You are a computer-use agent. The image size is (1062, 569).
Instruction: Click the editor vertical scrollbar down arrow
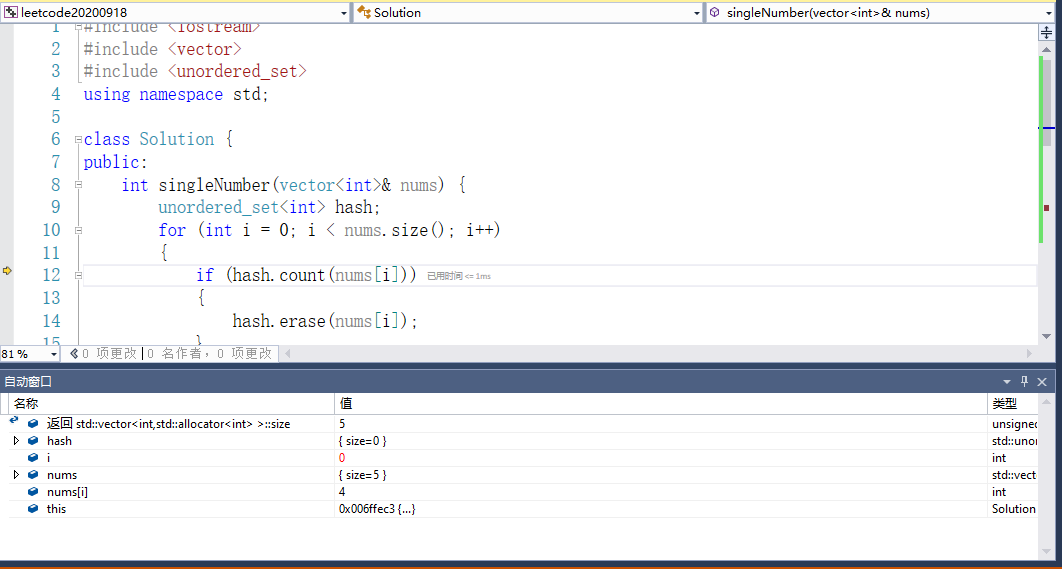1046,337
